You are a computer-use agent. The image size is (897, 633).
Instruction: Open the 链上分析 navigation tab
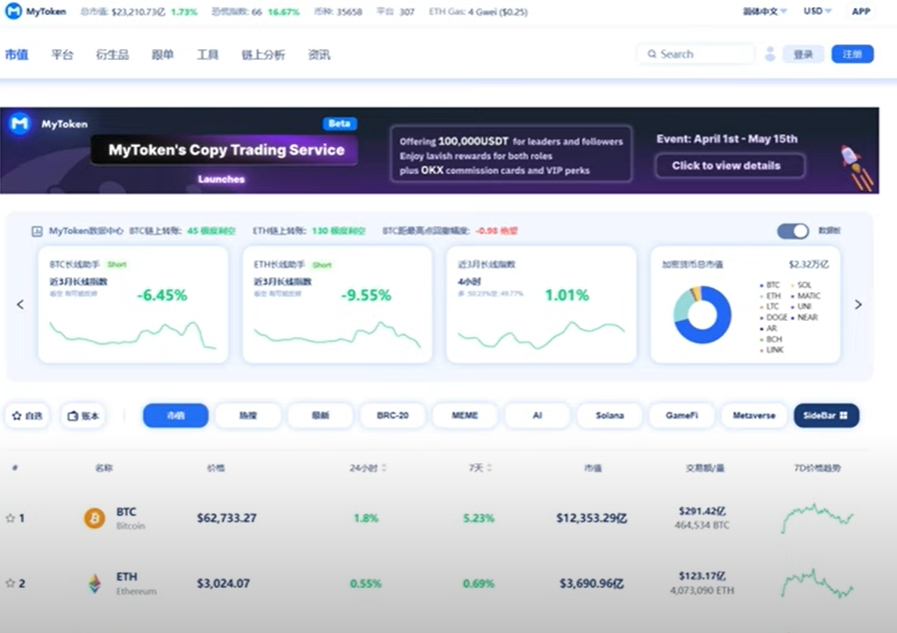click(263, 54)
